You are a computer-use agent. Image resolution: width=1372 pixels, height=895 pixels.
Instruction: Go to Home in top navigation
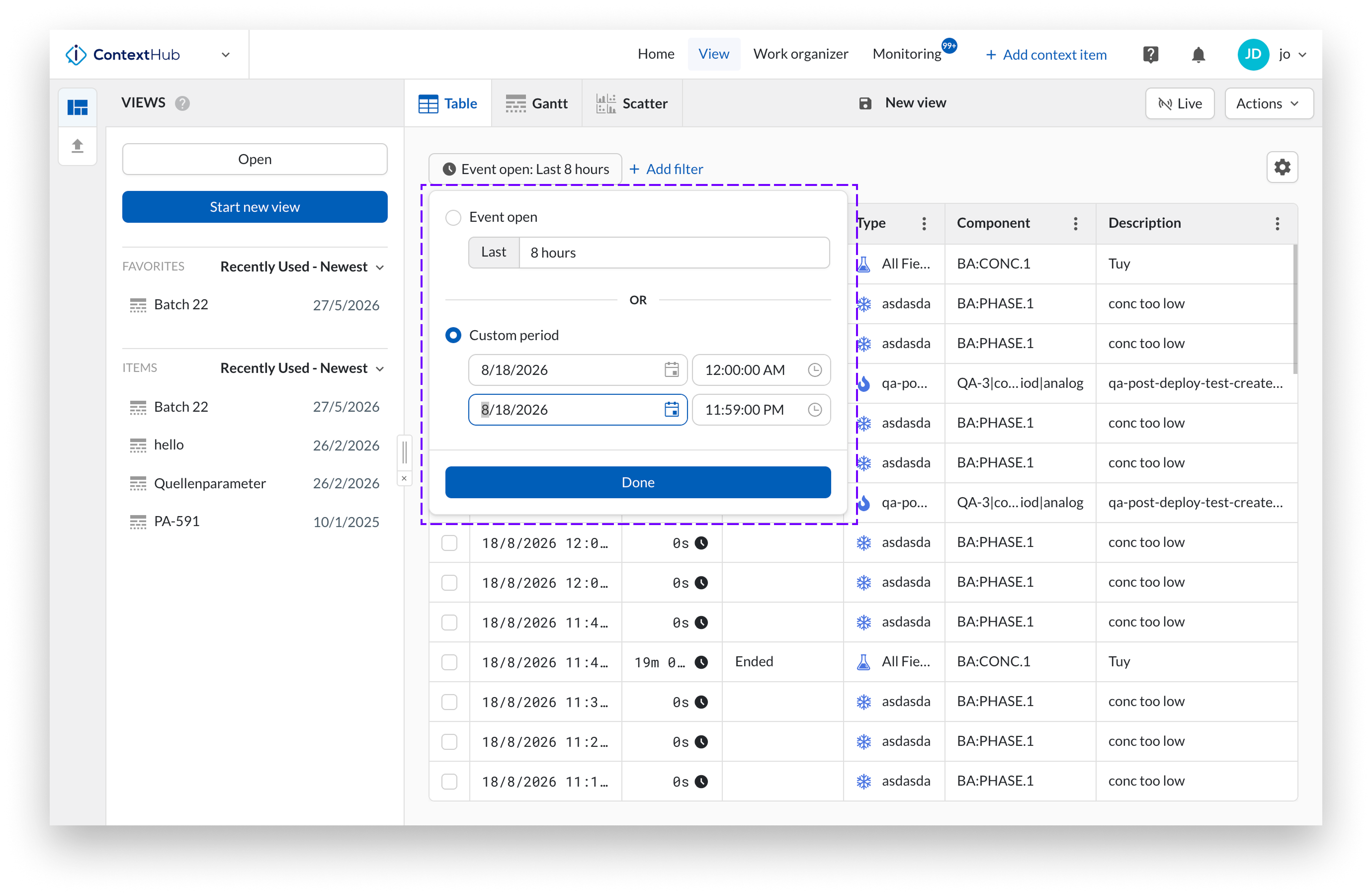click(656, 54)
